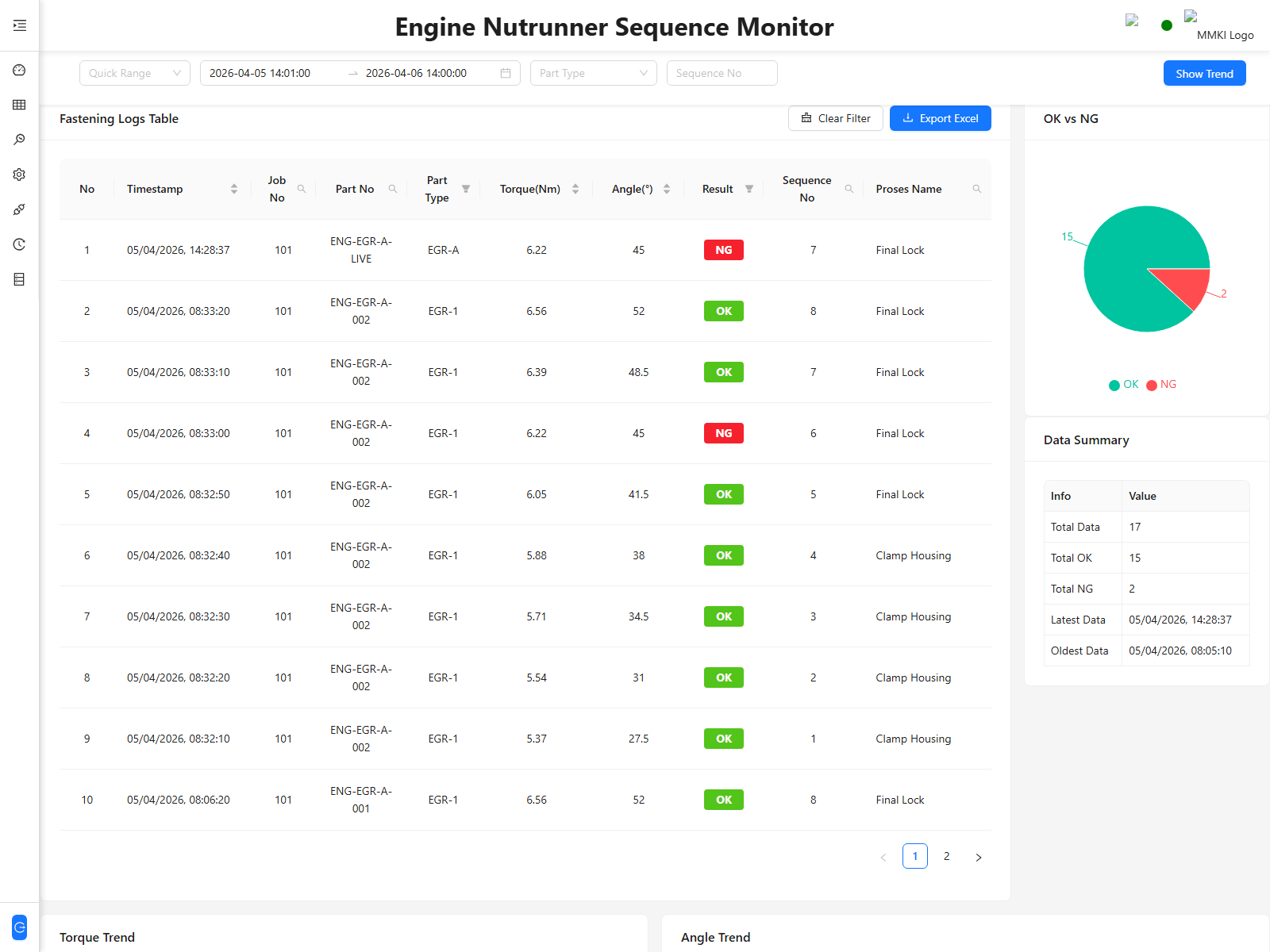Click angle value 48.5 in row 3
Viewport: 1270px width, 952px height.
pos(639,372)
